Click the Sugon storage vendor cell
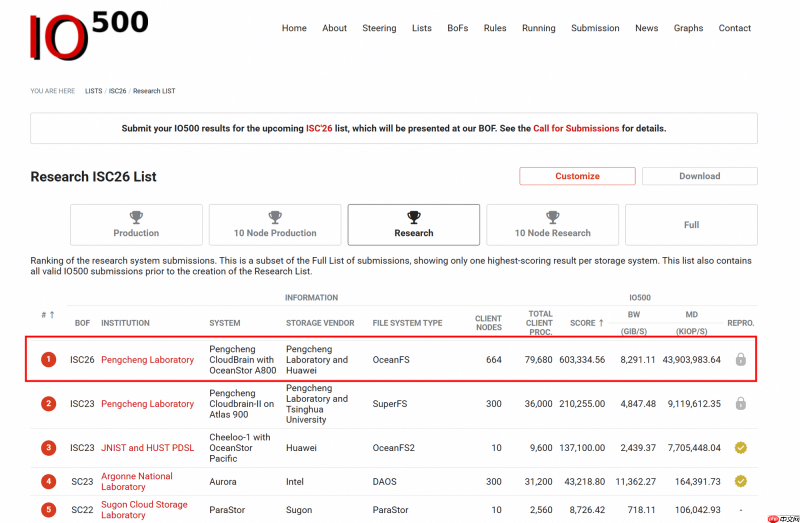This screenshot has height=523, width=800. click(298, 510)
